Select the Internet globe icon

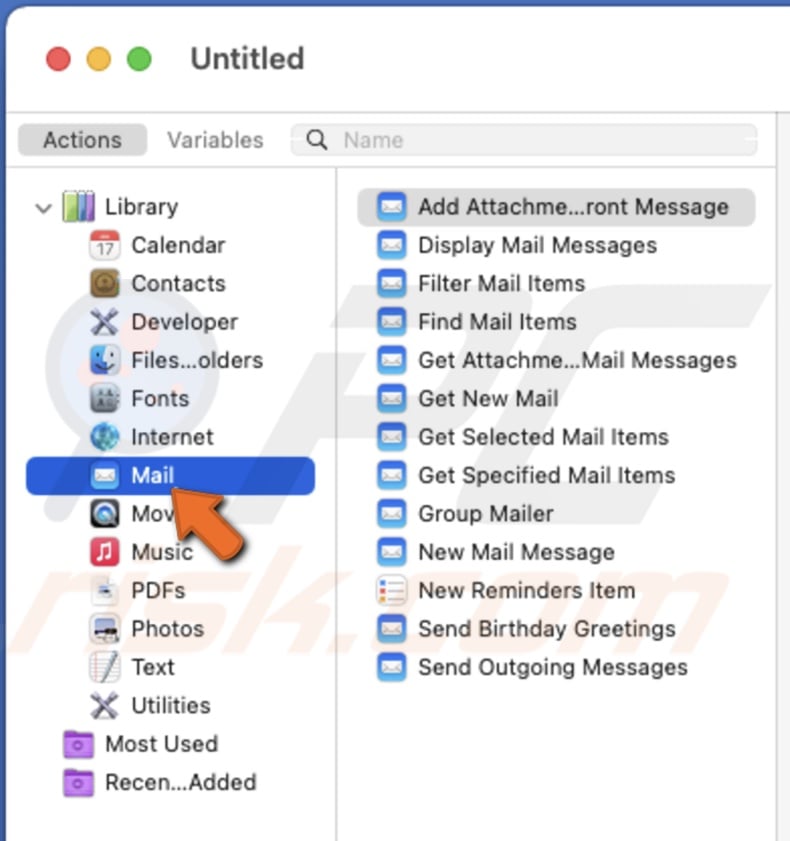(x=105, y=437)
